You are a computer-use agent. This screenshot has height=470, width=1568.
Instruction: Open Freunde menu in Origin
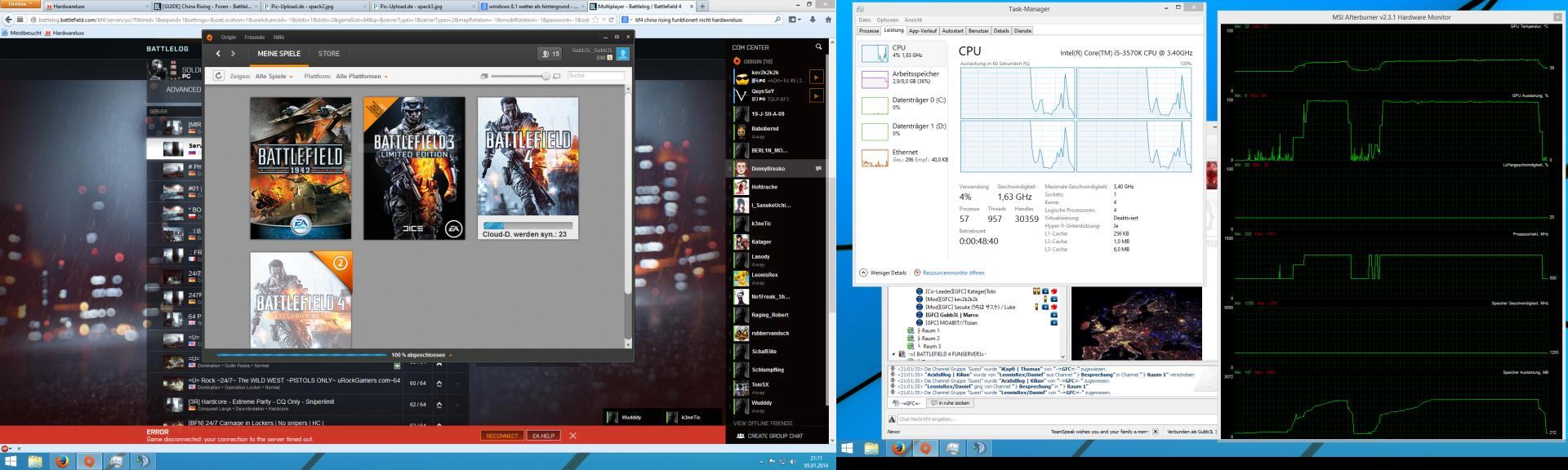(x=254, y=37)
